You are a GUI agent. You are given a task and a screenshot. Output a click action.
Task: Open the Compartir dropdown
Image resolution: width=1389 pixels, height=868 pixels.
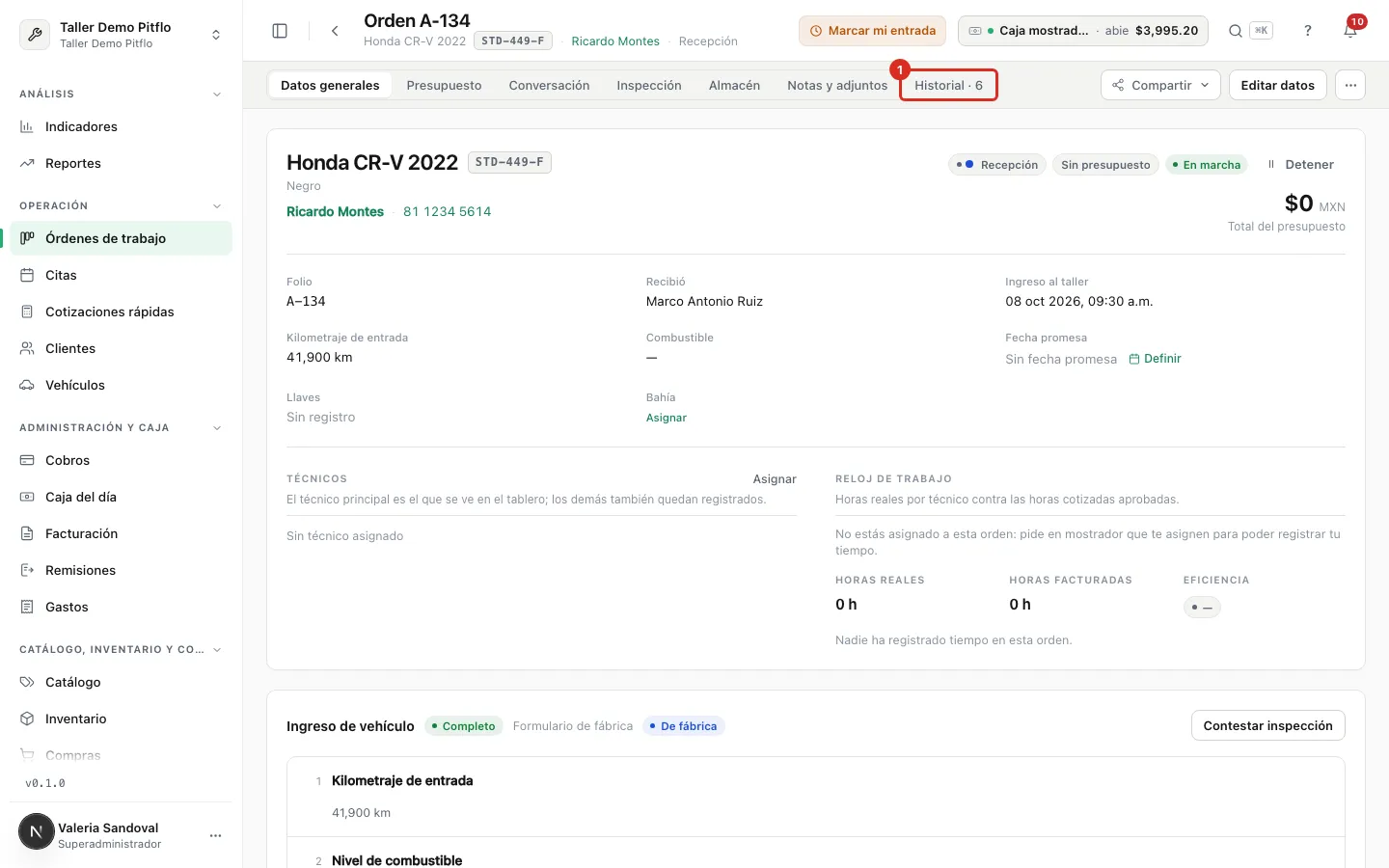1160,85
